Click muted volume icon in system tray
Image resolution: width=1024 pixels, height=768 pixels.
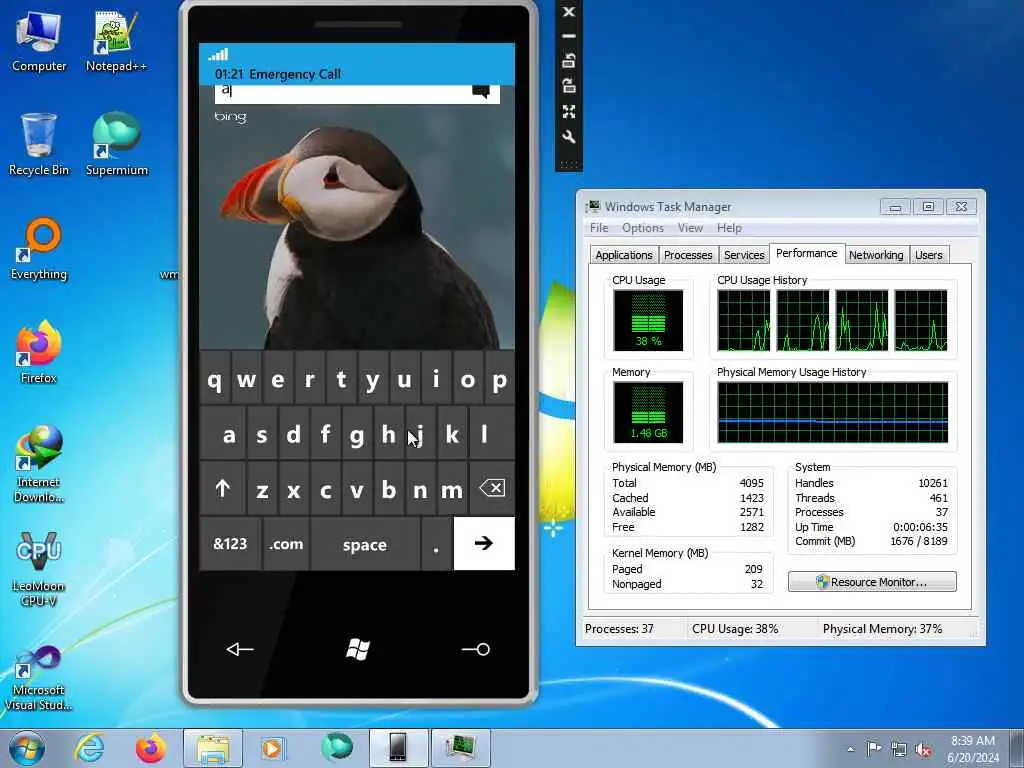pos(923,749)
